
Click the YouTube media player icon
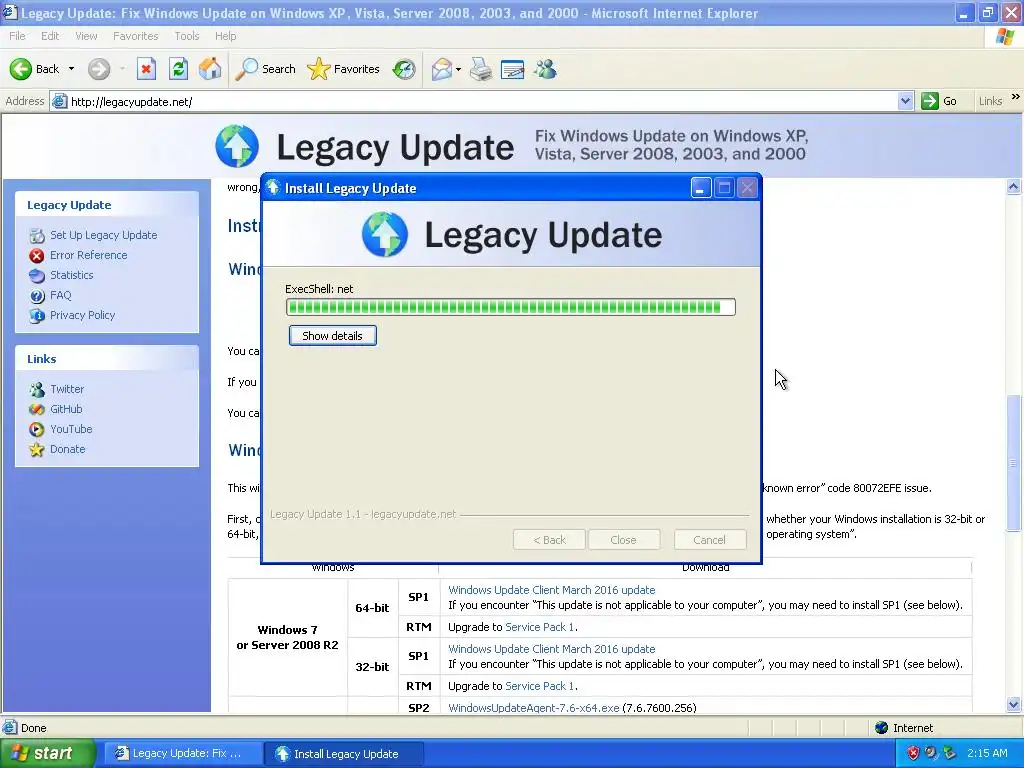pyautogui.click(x=37, y=430)
